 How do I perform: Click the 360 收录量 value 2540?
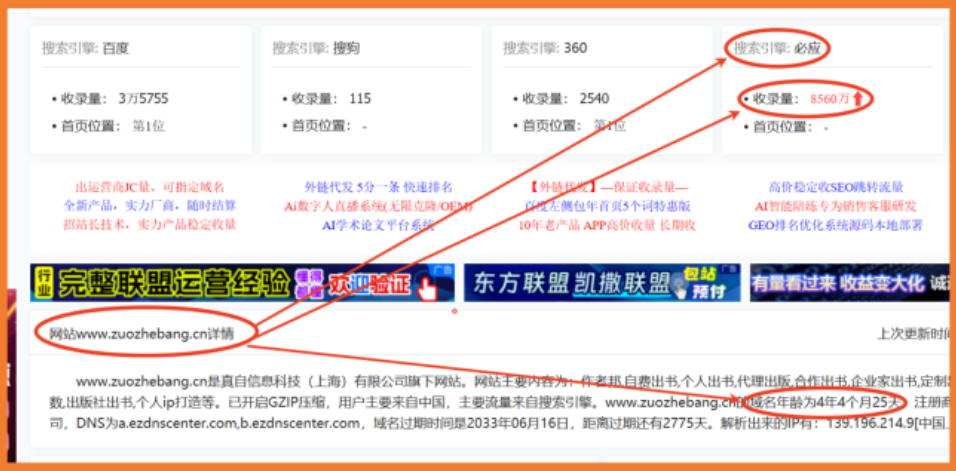click(594, 99)
